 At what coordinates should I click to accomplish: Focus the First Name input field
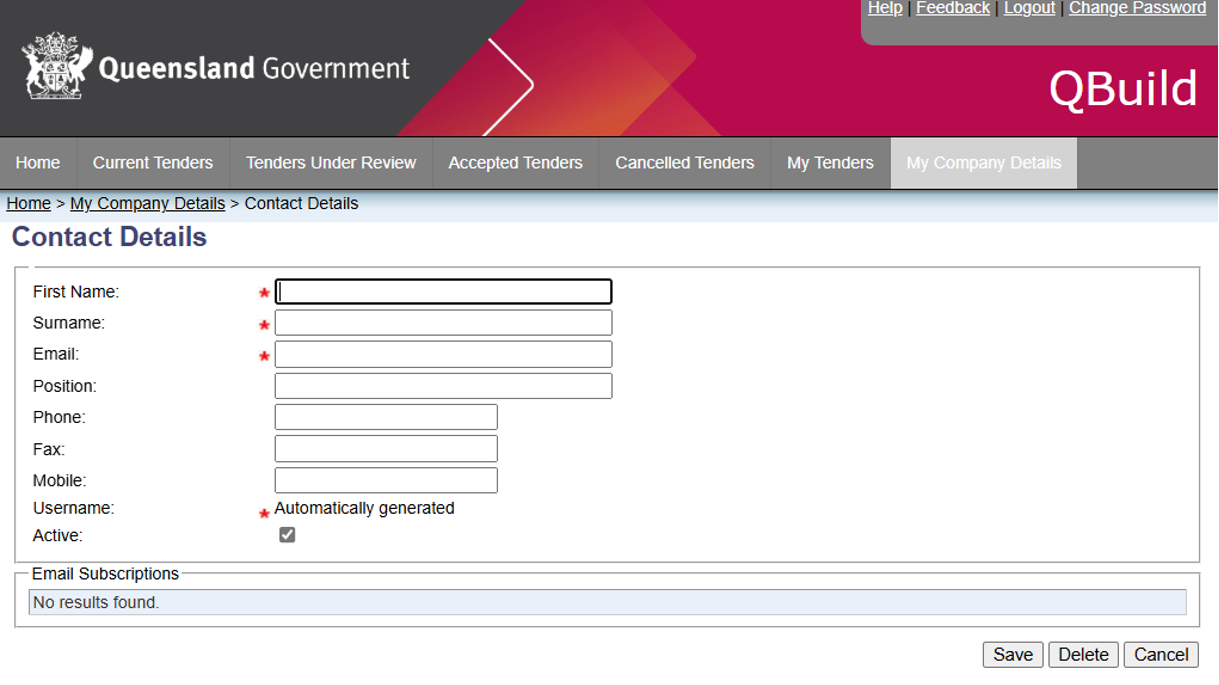point(443,291)
